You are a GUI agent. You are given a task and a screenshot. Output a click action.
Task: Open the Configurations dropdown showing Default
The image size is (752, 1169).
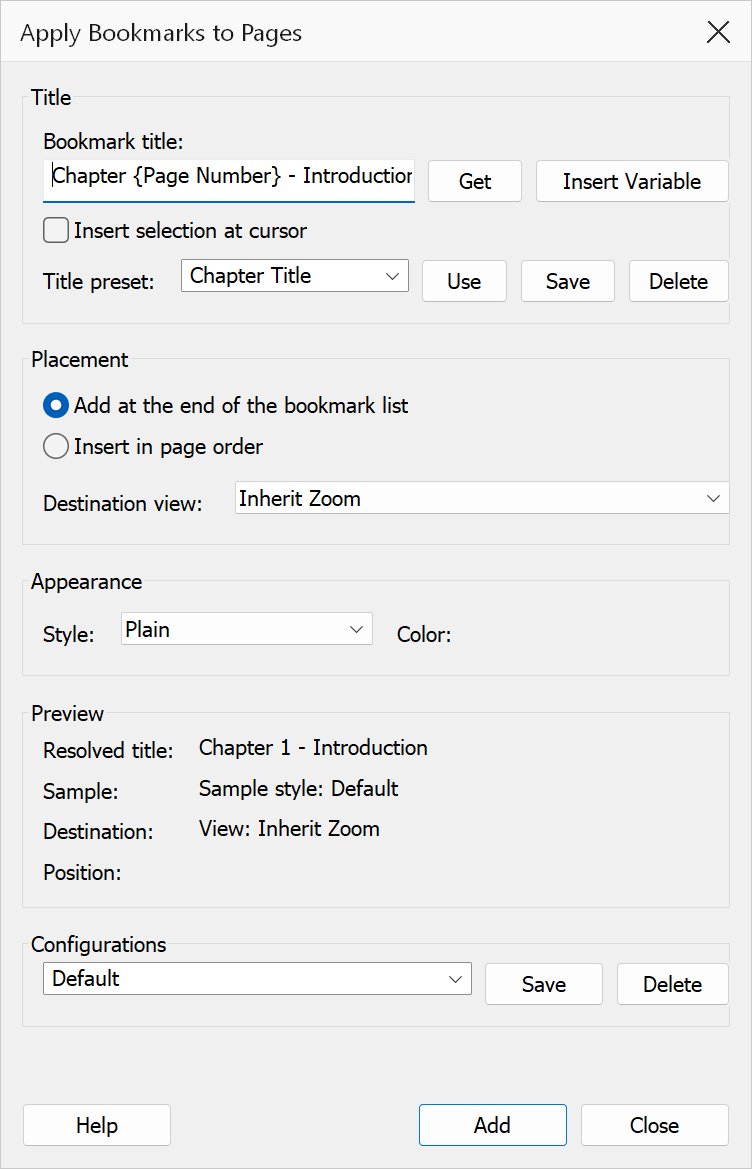[x=257, y=979]
